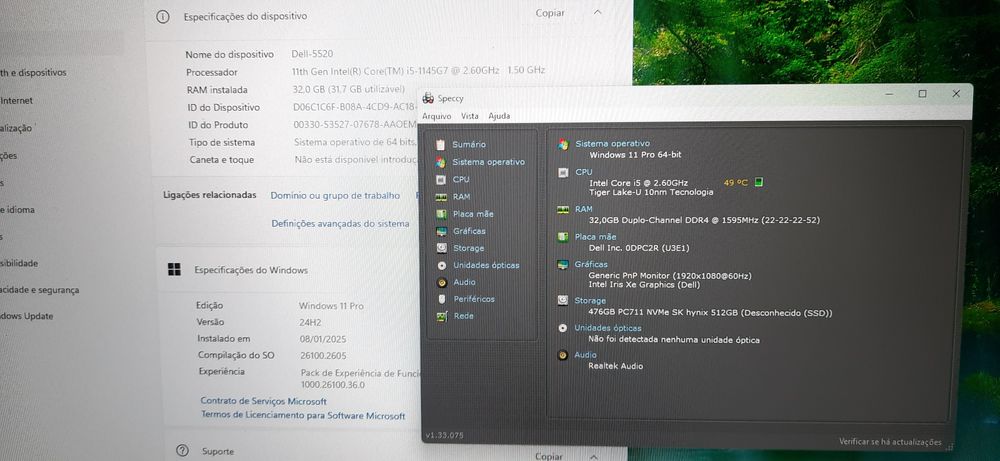
Task: Click the Windows 11 Pro 64-bit text in Speccy
Action: click(x=635, y=155)
